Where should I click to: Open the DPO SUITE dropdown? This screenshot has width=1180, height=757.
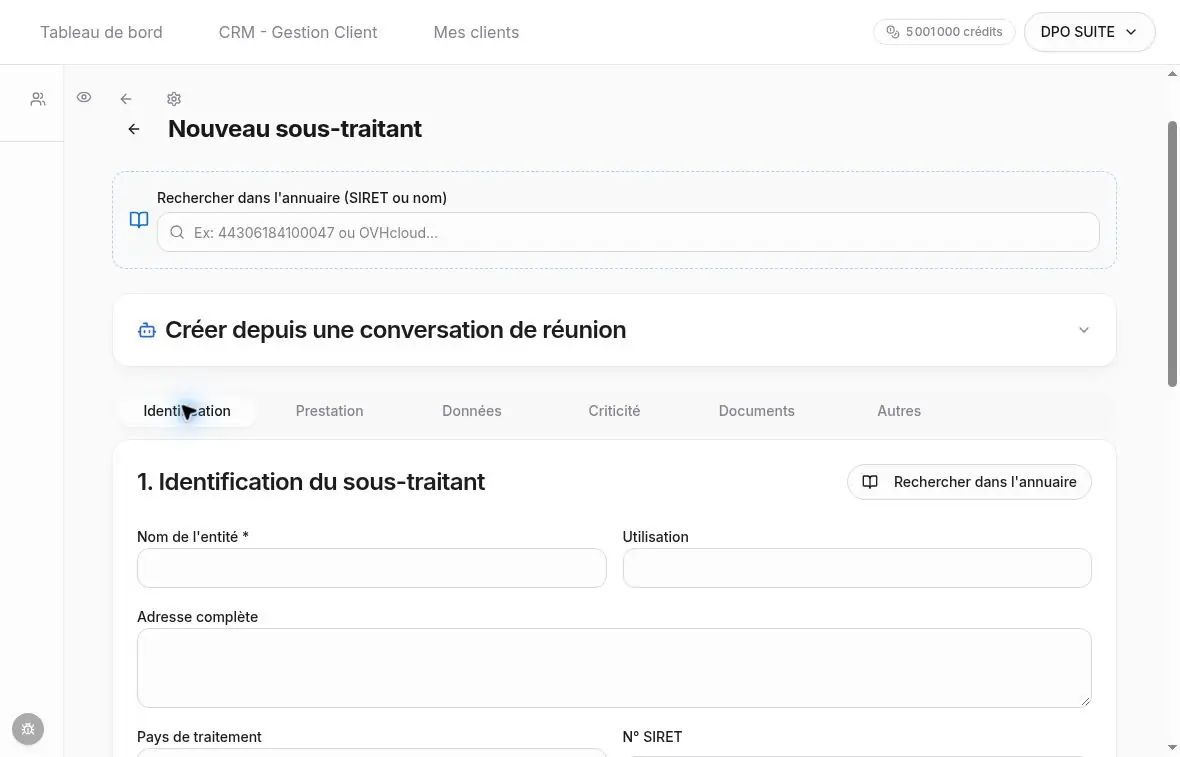click(1089, 32)
